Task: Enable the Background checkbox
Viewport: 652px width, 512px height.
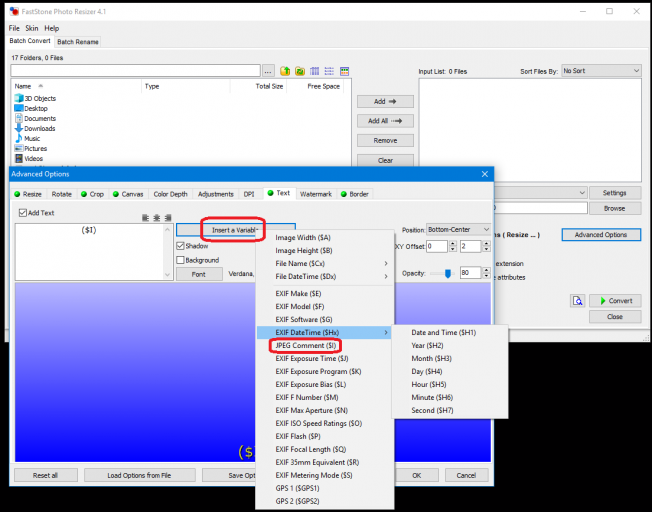Action: click(x=180, y=260)
